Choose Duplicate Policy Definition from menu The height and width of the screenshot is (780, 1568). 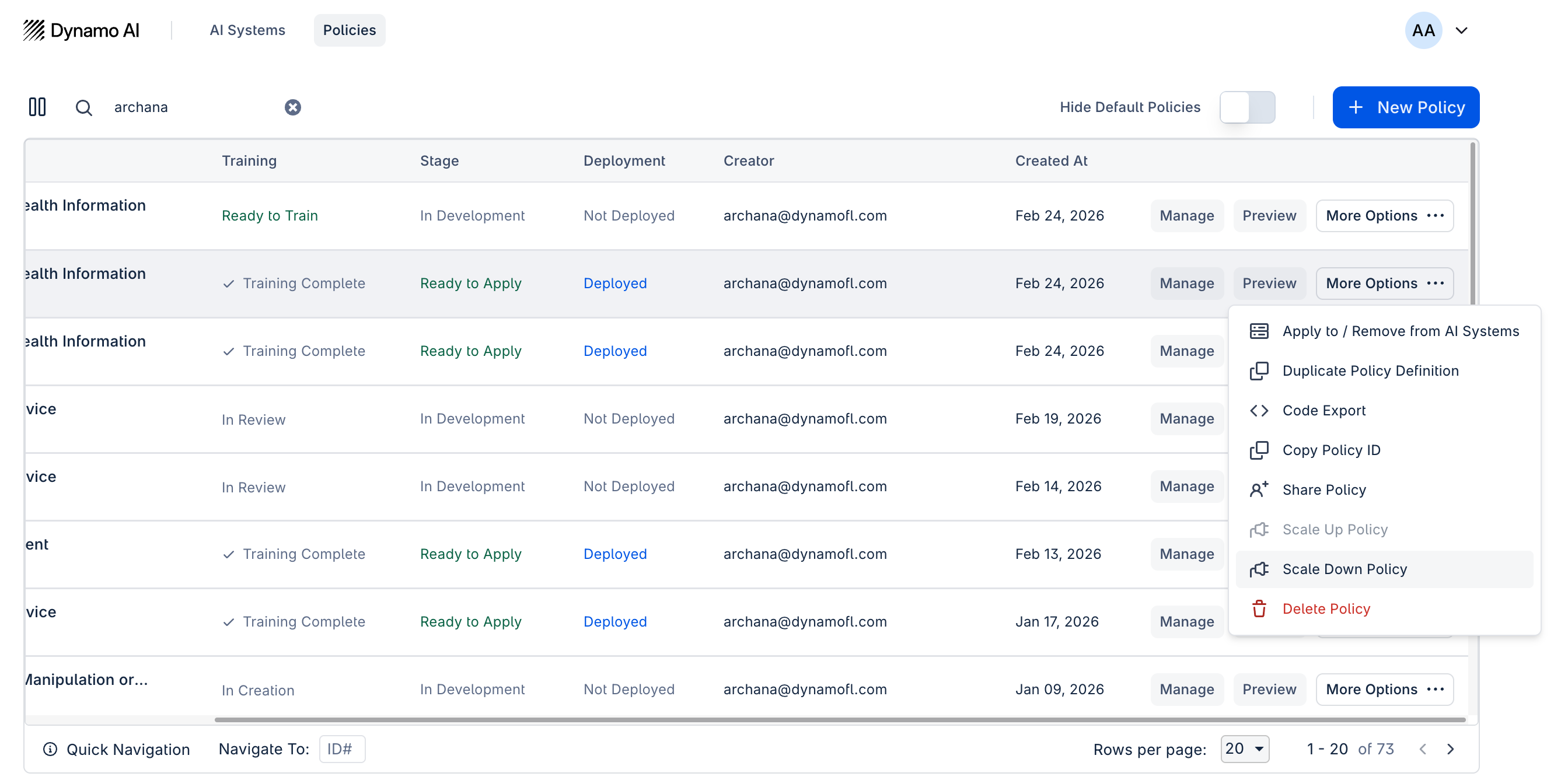tap(1370, 370)
